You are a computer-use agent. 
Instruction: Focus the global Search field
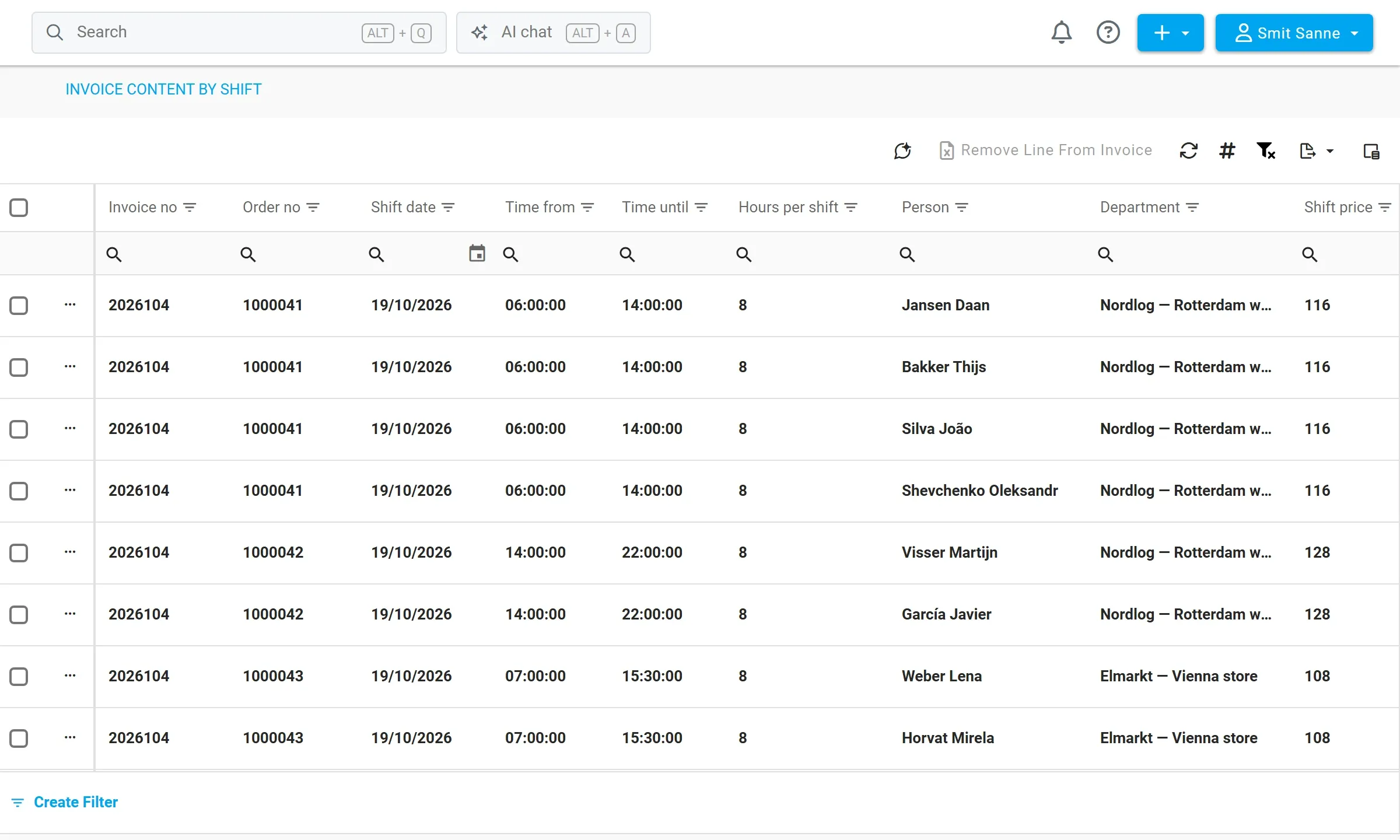point(239,33)
